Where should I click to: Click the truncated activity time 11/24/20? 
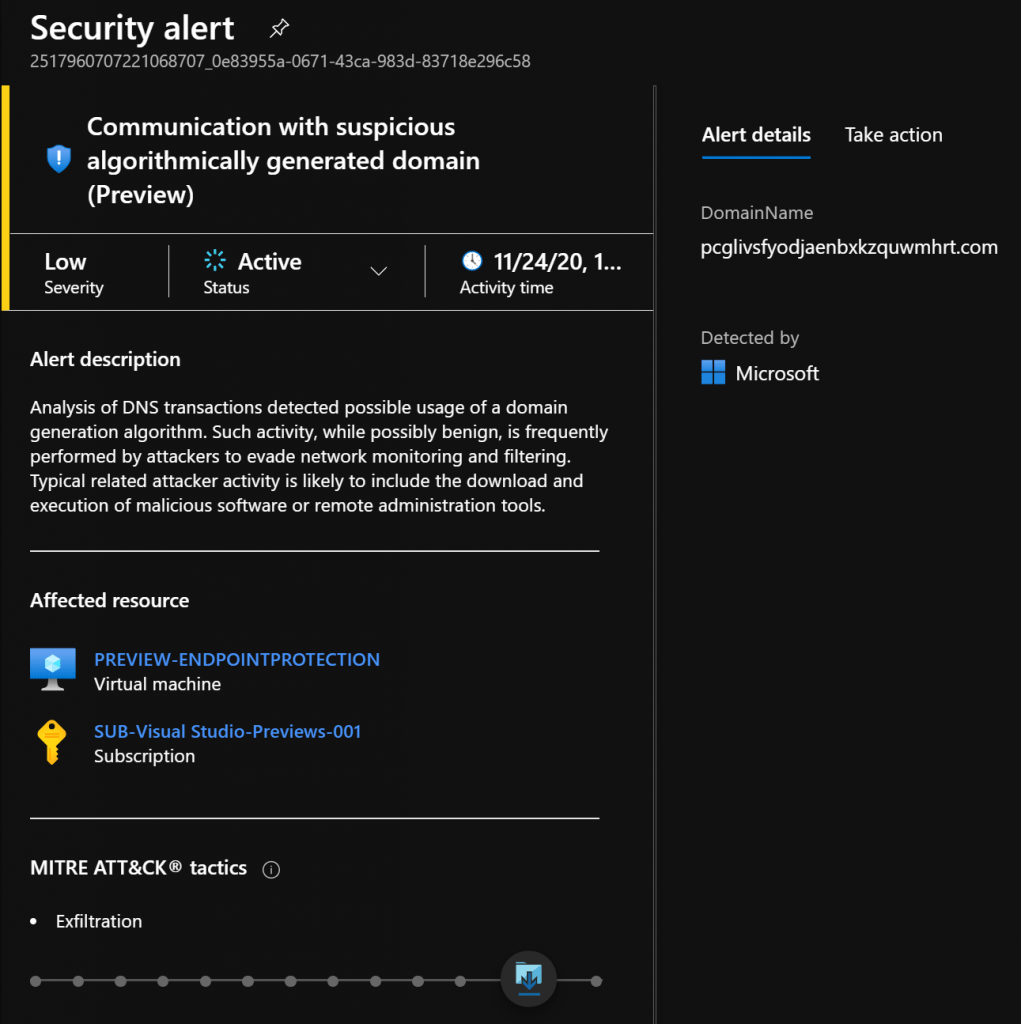pyautogui.click(x=557, y=262)
